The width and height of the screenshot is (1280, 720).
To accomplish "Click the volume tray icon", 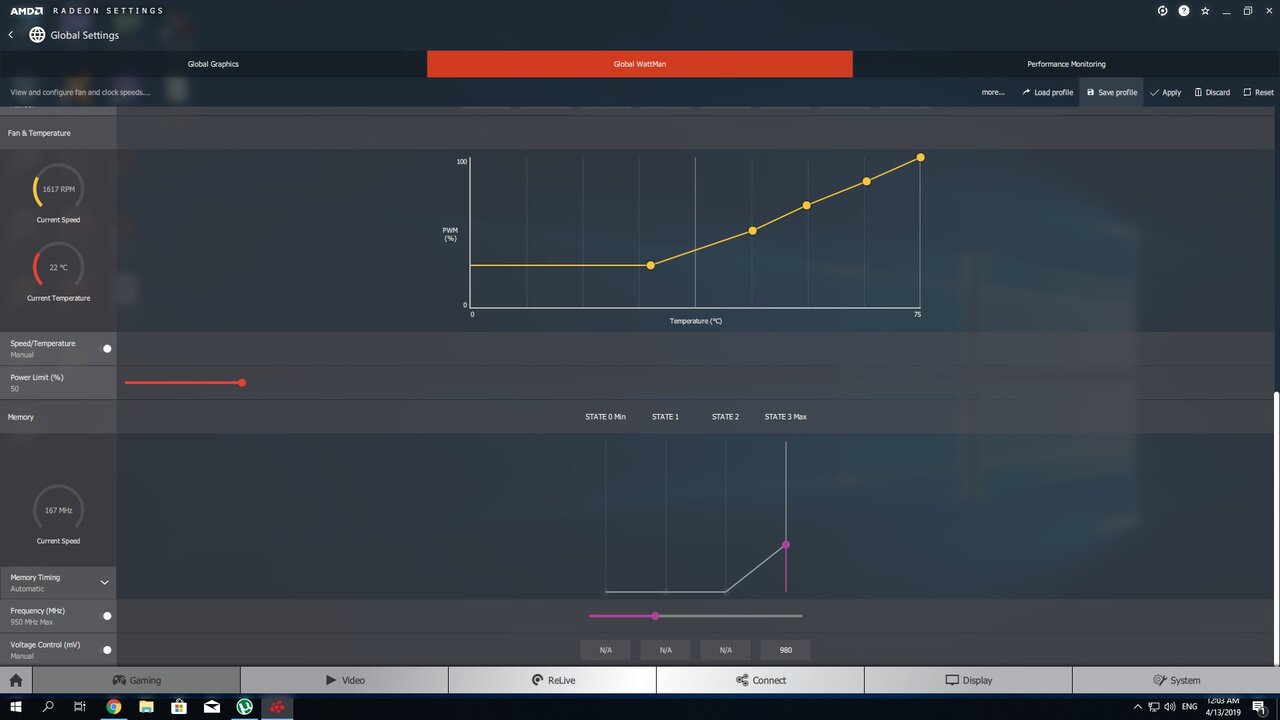I will 1169,707.
